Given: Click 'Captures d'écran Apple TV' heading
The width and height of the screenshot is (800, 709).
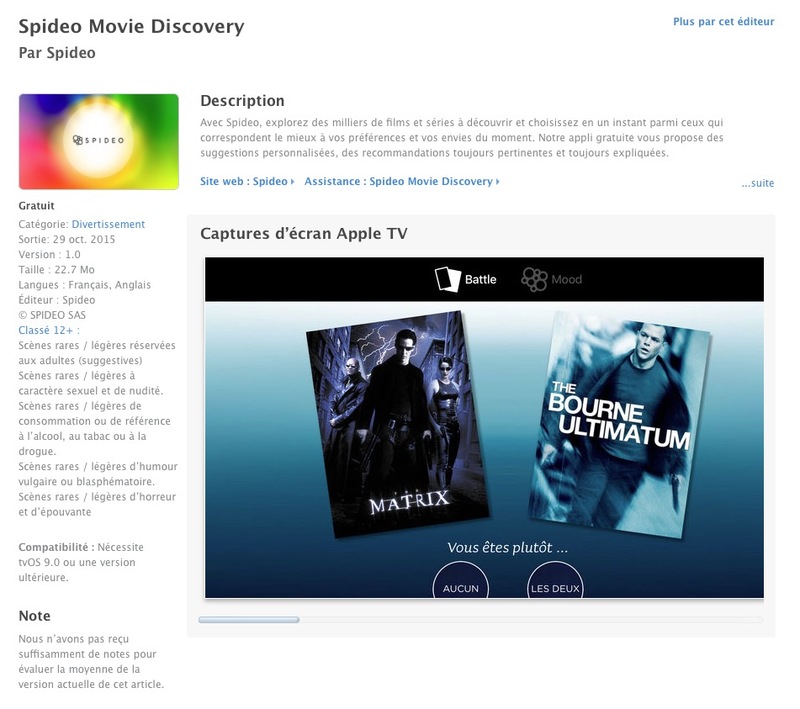Looking at the screenshot, I should [304, 234].
